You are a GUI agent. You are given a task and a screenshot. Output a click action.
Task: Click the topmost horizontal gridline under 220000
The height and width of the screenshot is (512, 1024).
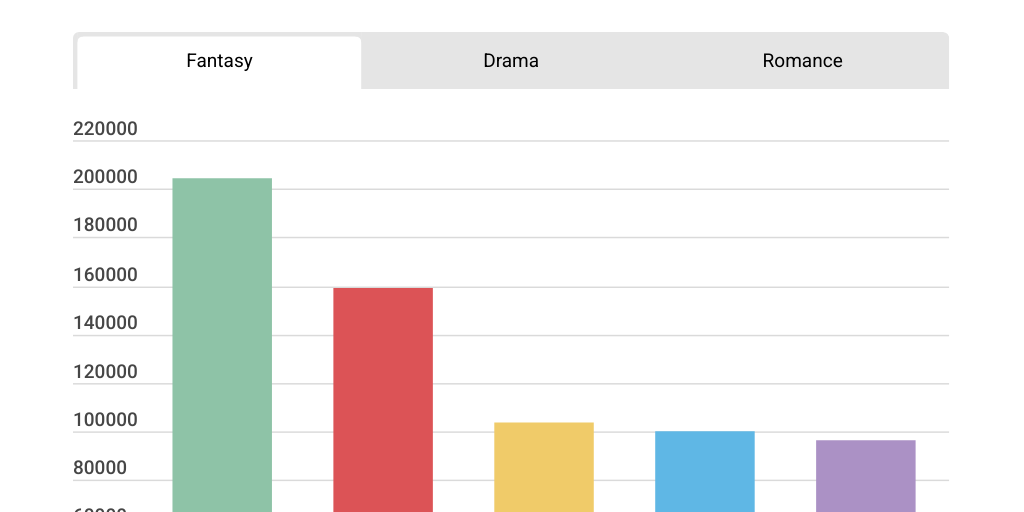tap(600, 141)
